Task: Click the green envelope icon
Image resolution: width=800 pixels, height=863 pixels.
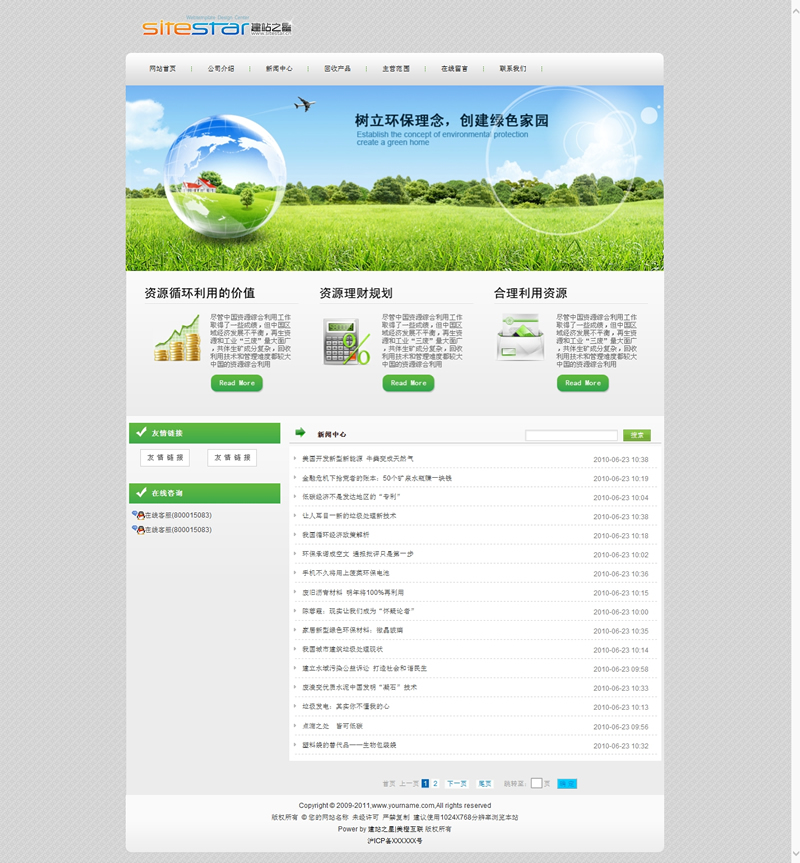Action: click(520, 338)
